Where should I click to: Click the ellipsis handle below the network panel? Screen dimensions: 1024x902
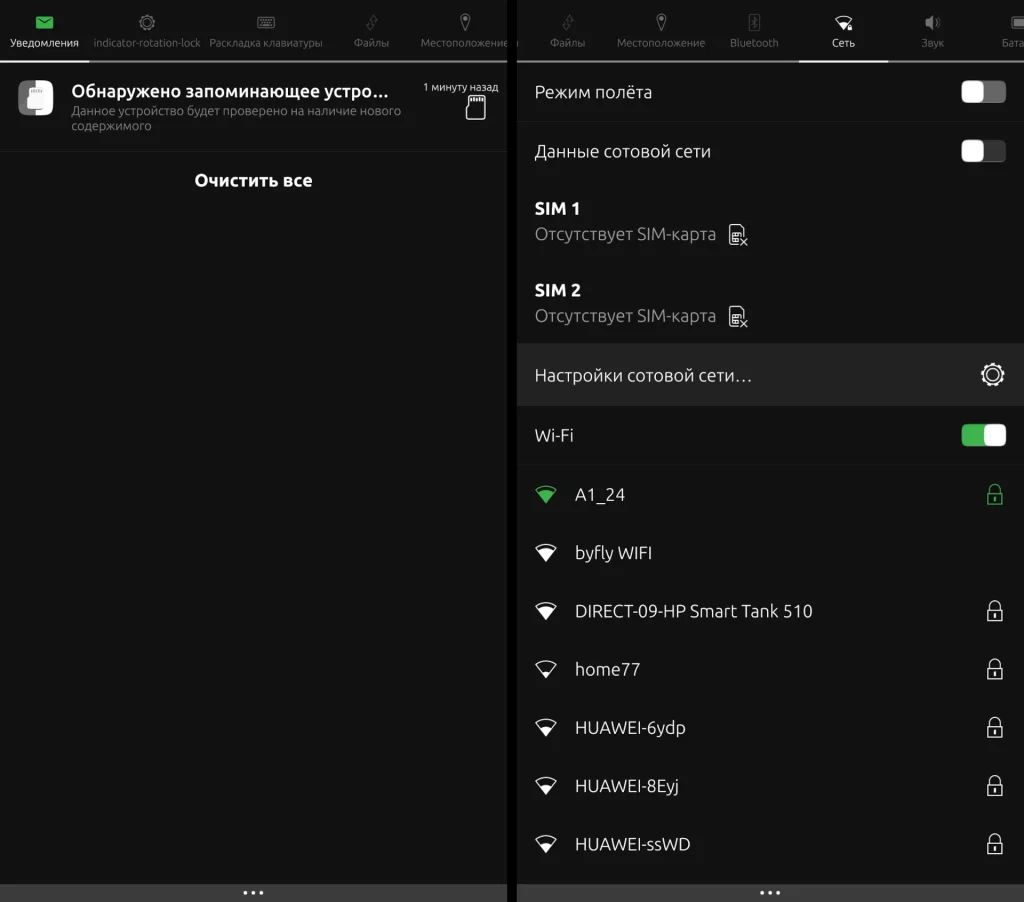[770, 892]
